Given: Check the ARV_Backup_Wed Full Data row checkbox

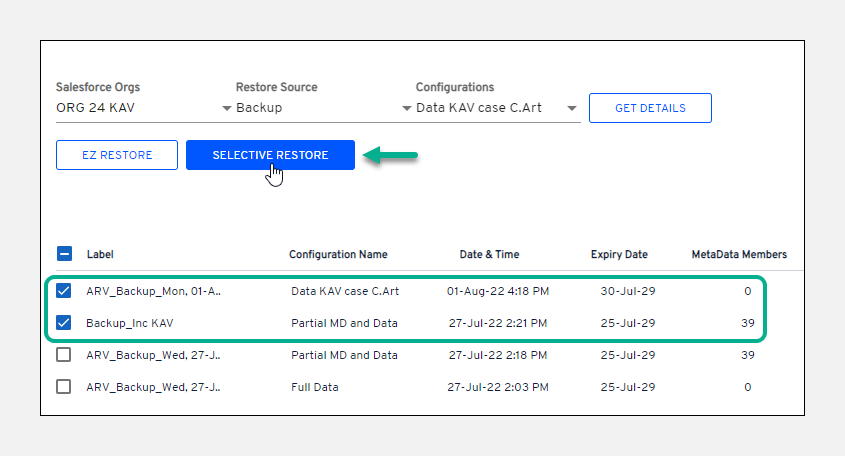Looking at the screenshot, I should point(64,387).
